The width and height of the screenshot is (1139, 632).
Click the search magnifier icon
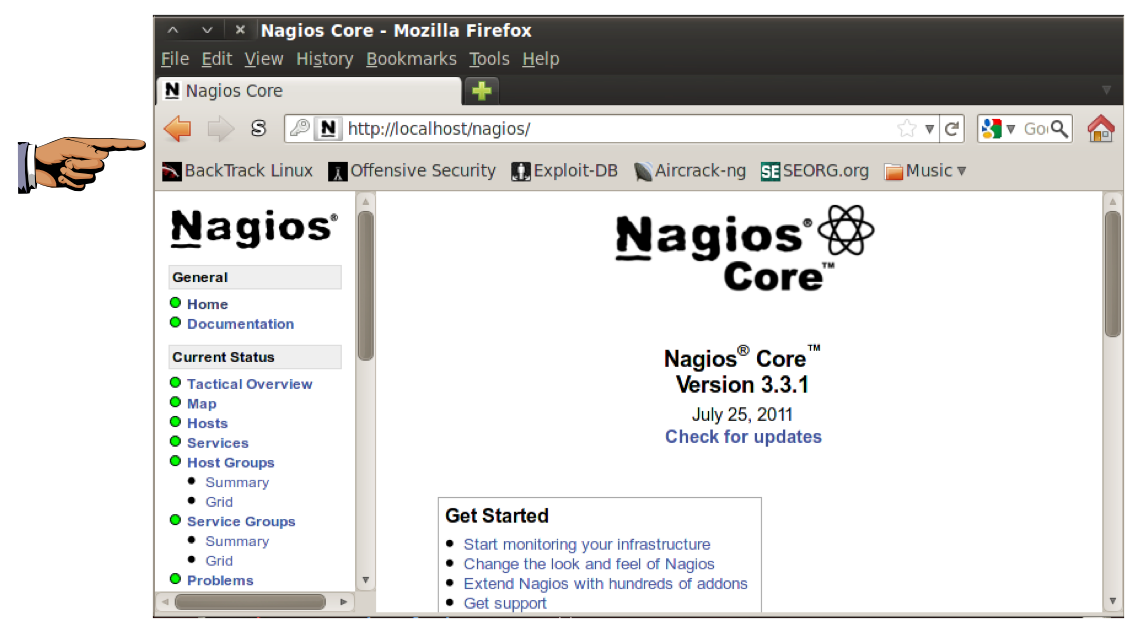coord(1060,129)
